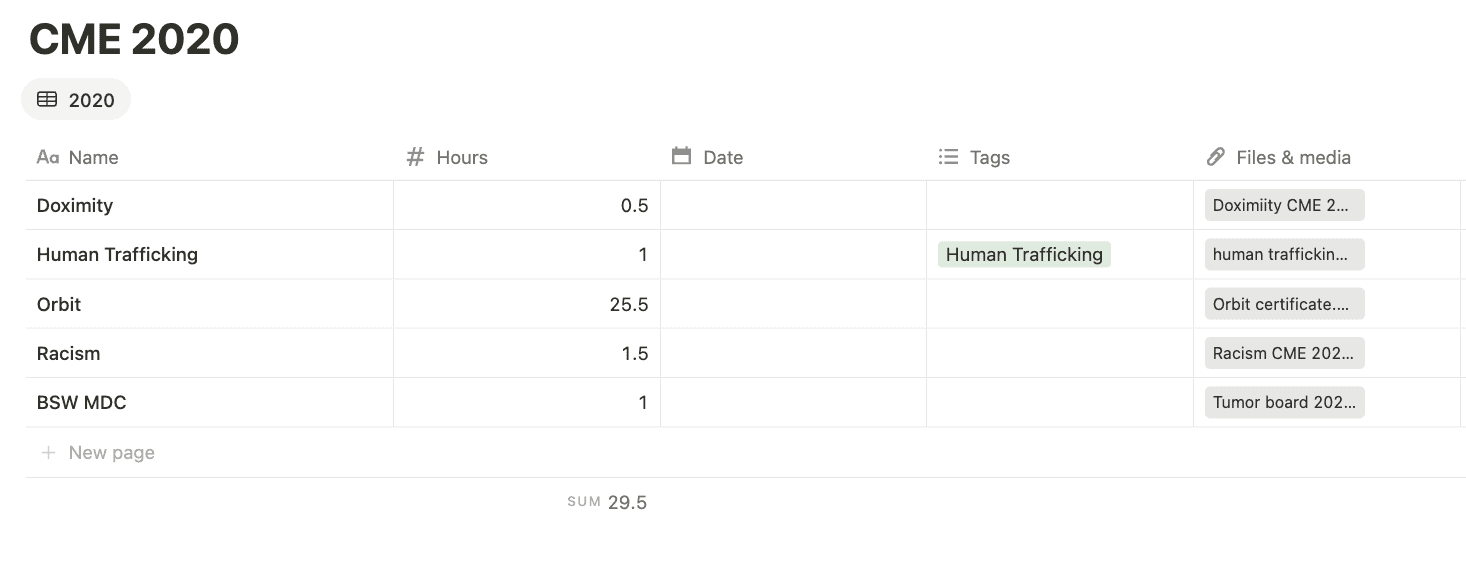Open the Tumor board file attachment
Screen dimensions: 1466x564
1284,402
